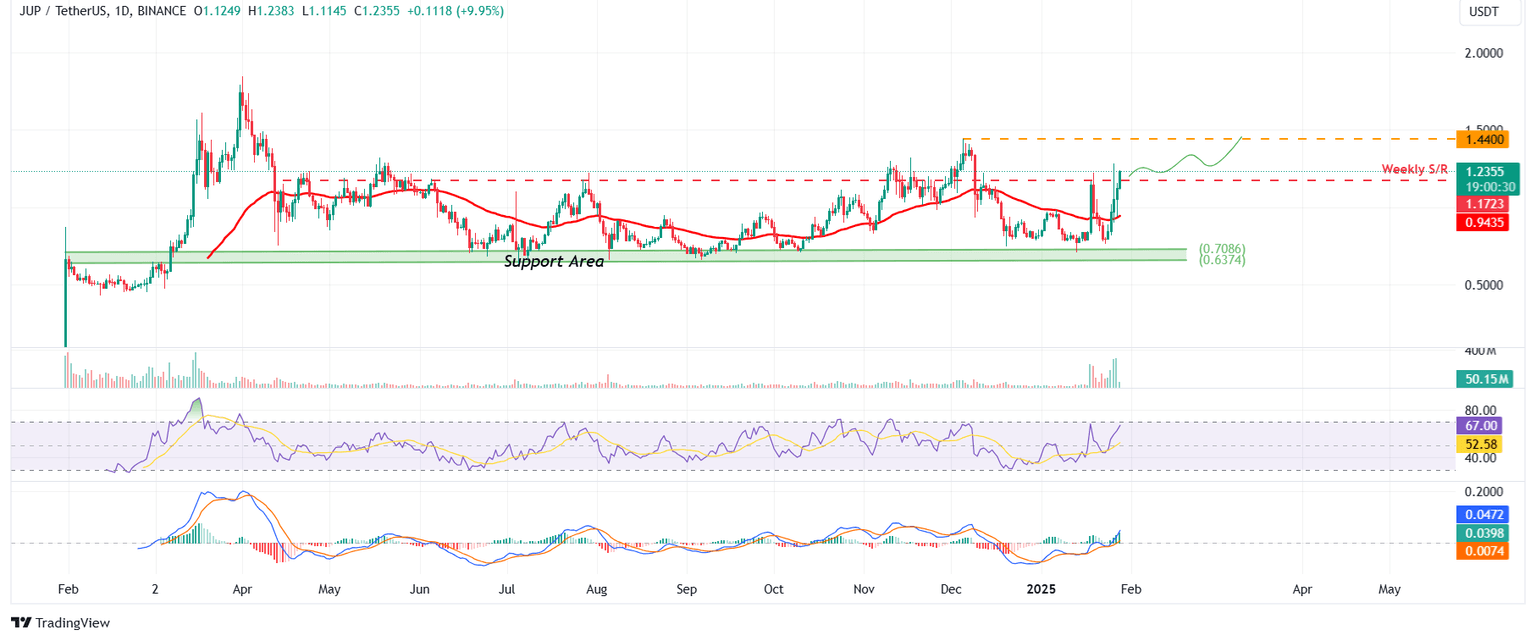Toggle the orange 0.0074 signal line label
Image resolution: width=1536 pixels, height=641 pixels.
coord(1484,551)
